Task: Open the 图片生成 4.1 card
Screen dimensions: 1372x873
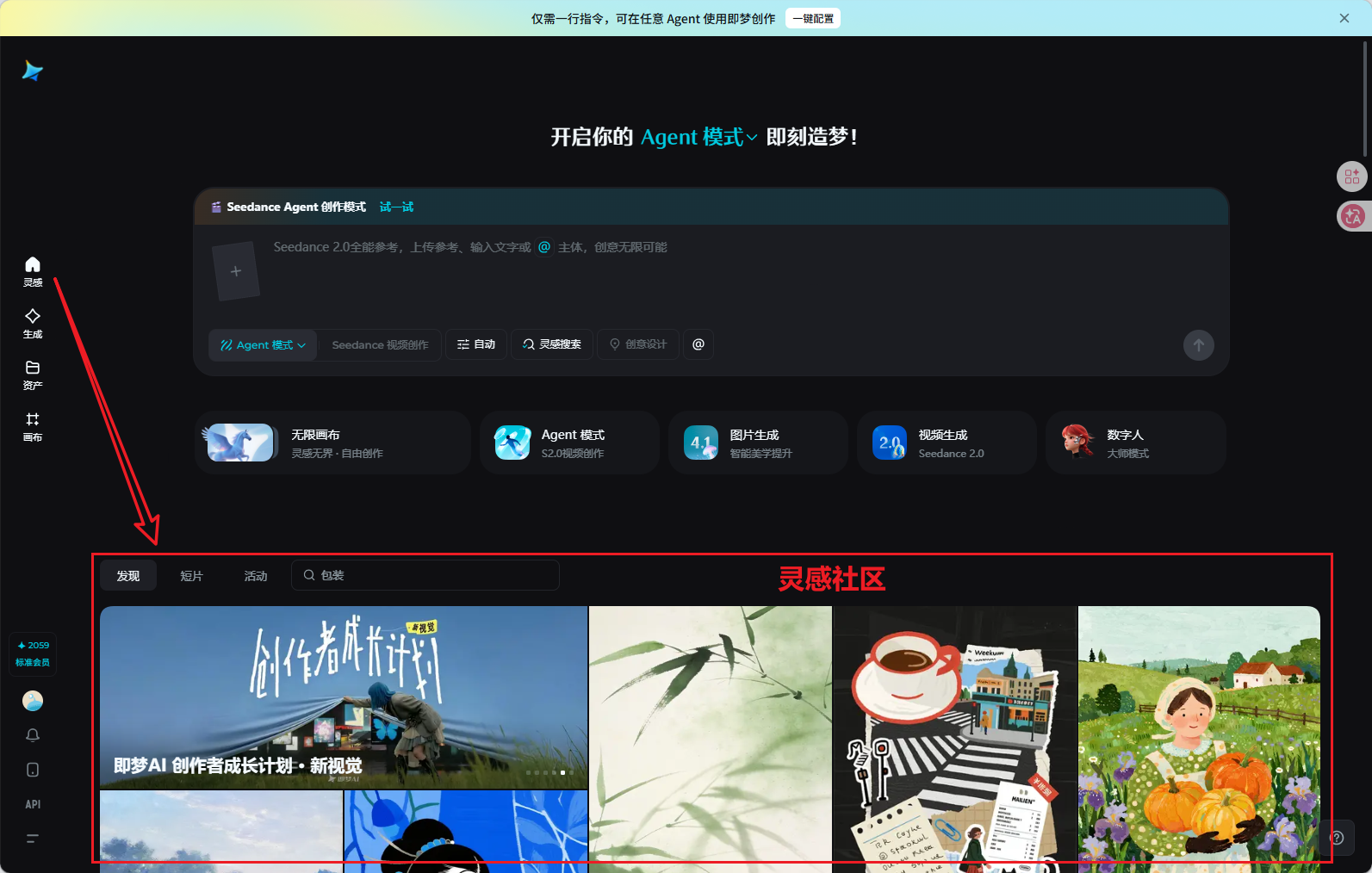Action: pyautogui.click(x=758, y=443)
